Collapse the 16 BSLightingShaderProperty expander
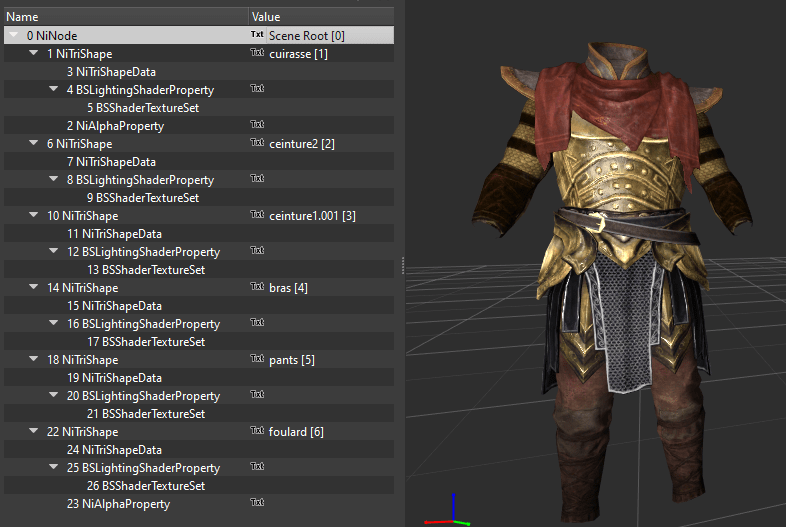The height and width of the screenshot is (527, 786). pos(54,323)
